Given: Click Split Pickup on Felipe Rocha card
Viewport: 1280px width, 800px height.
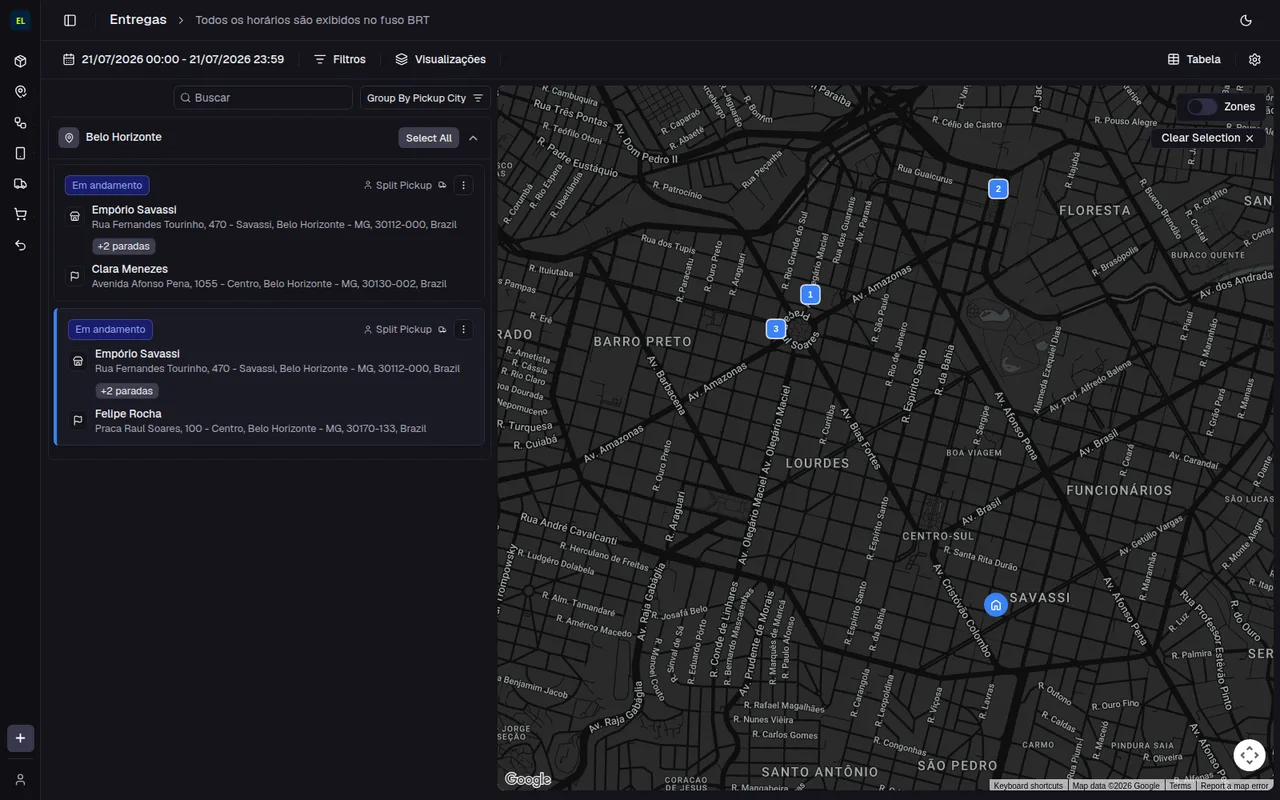Looking at the screenshot, I should coord(405,329).
